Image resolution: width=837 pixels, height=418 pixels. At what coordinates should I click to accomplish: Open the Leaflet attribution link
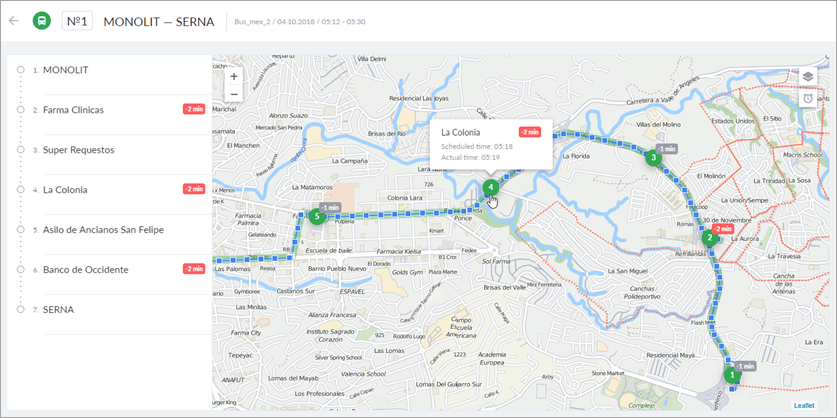coord(804,405)
